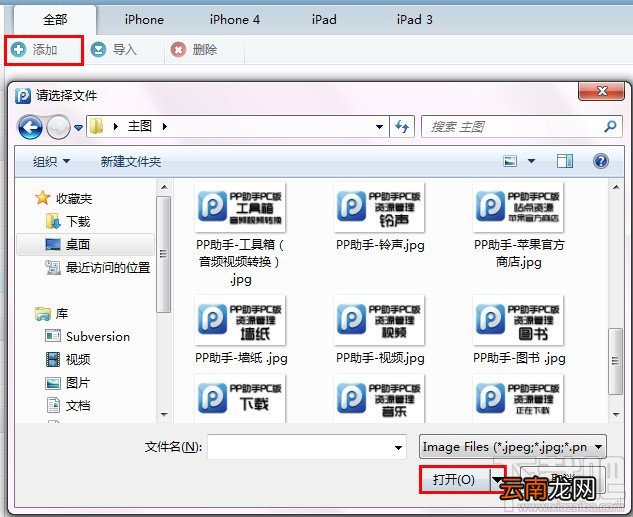Open the address bar history dropdown

tap(379, 127)
